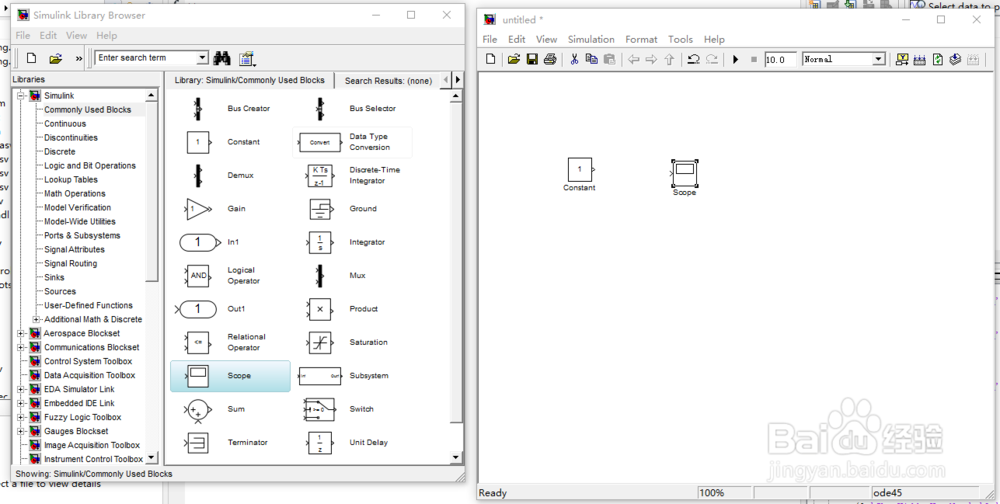Click Save icon in untitled model toolbar
The height and width of the screenshot is (504, 1000).
[x=532, y=59]
